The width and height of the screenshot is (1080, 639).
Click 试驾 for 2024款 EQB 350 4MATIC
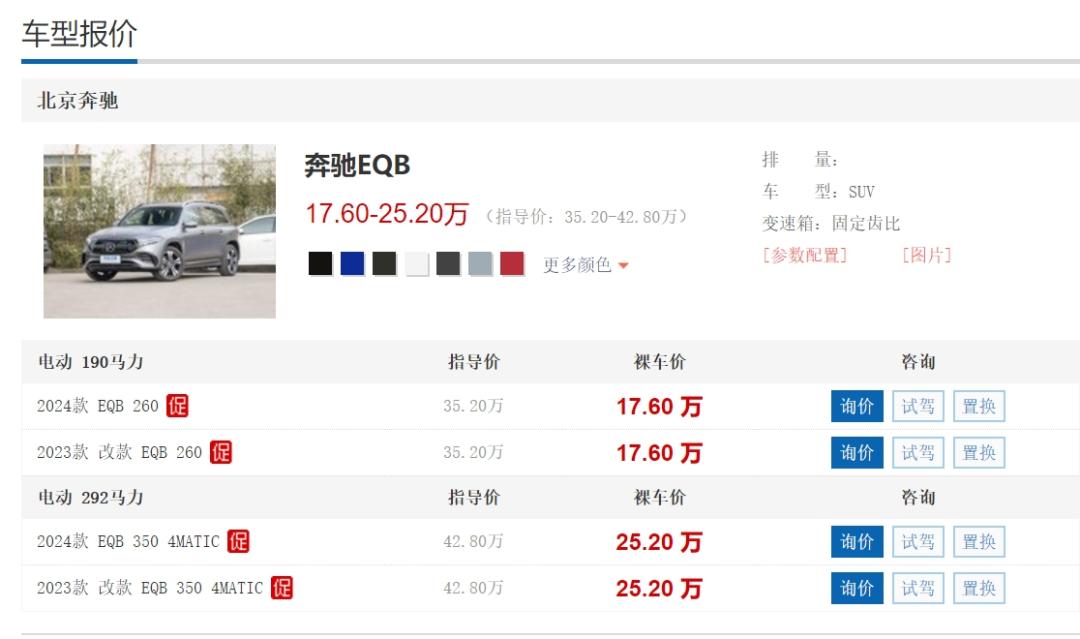(918, 541)
